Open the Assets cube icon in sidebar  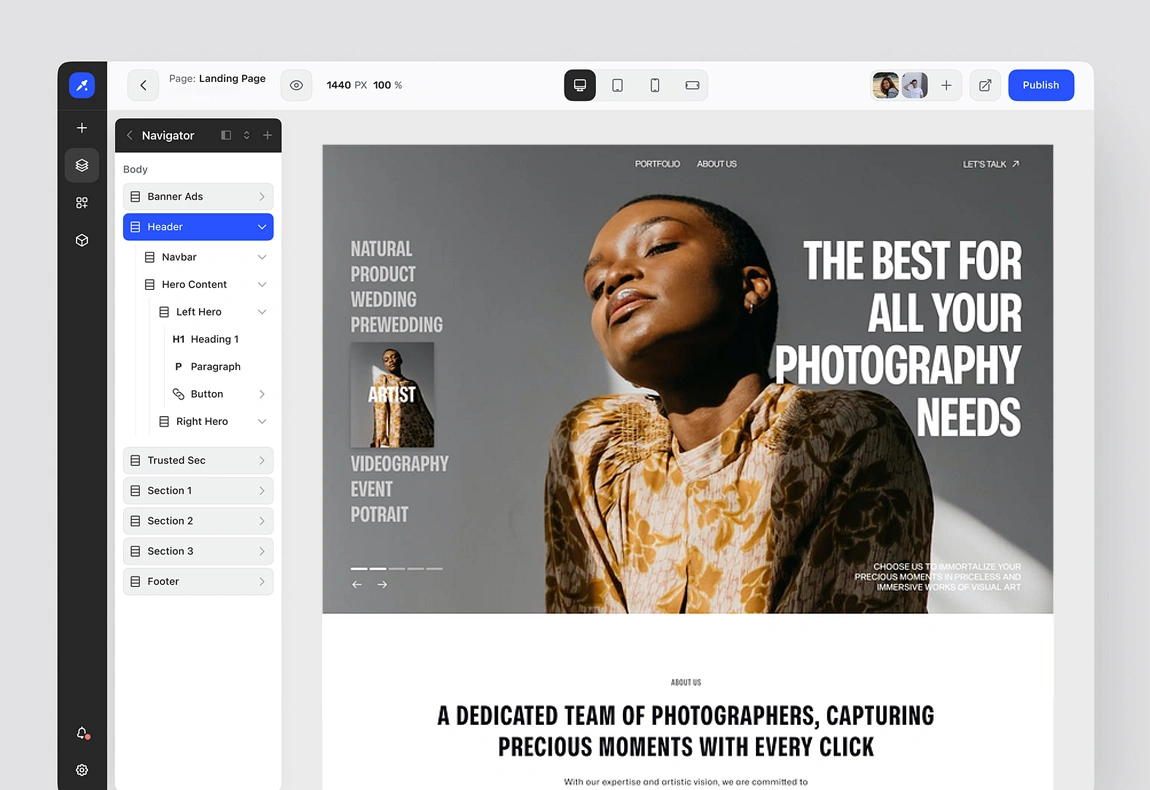tap(81, 240)
